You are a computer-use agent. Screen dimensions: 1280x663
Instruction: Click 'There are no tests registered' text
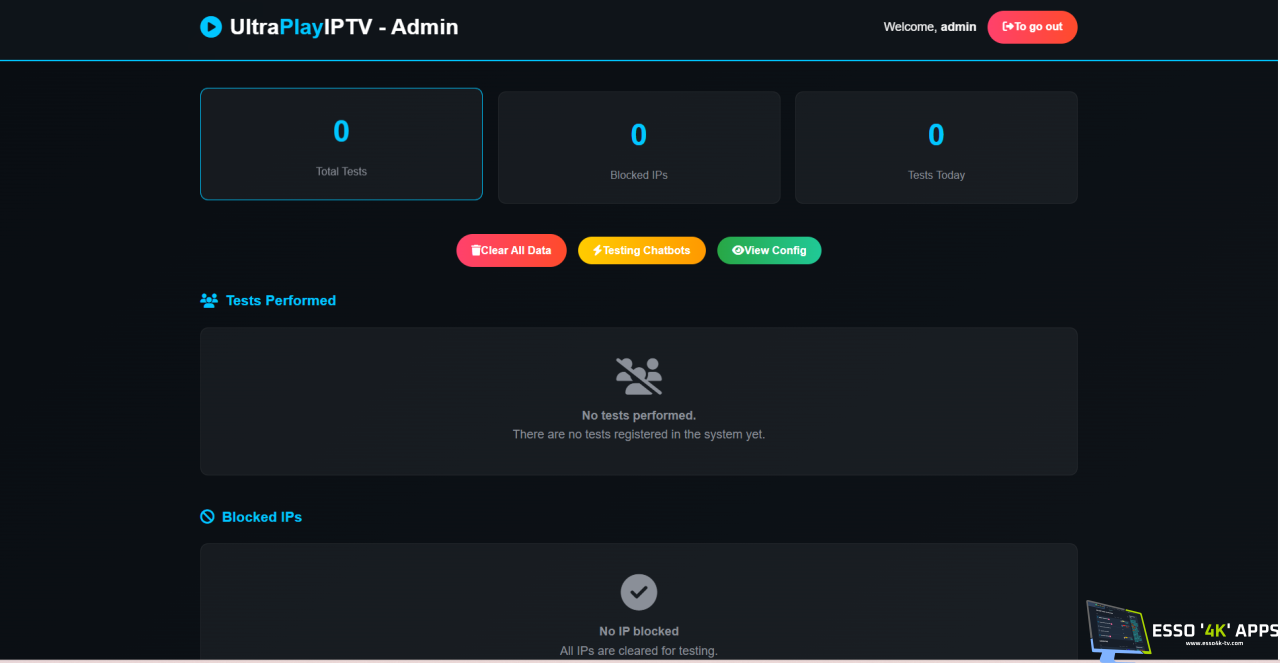[x=639, y=434]
